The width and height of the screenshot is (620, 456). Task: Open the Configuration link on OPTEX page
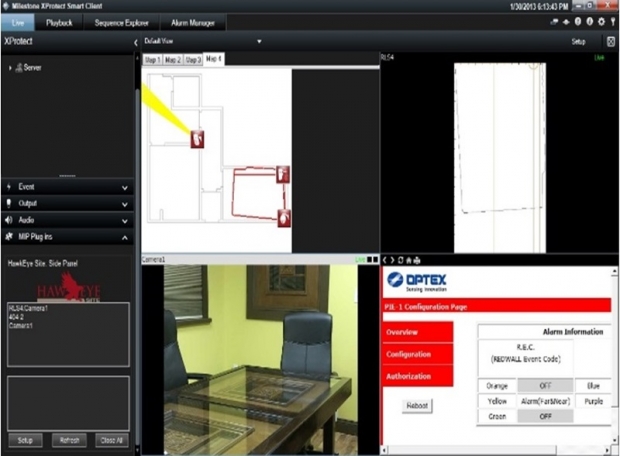(x=417, y=354)
